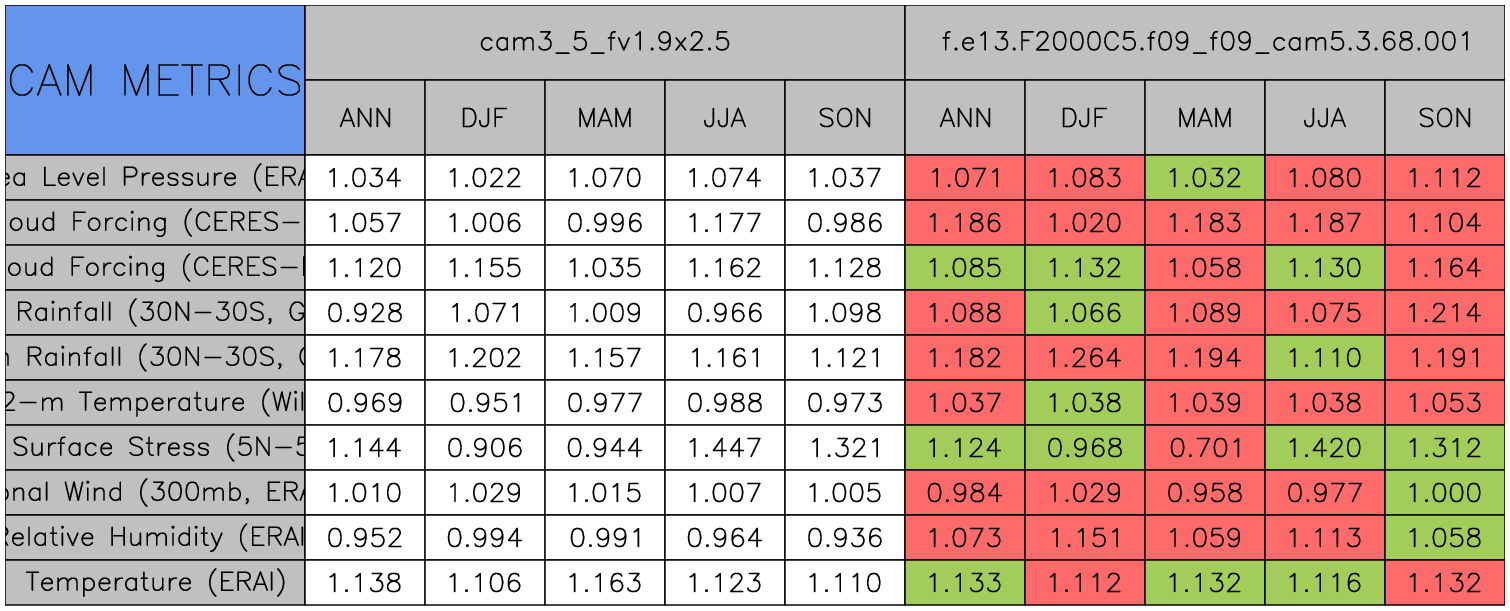Select the Relative Humidity row label

click(155, 537)
